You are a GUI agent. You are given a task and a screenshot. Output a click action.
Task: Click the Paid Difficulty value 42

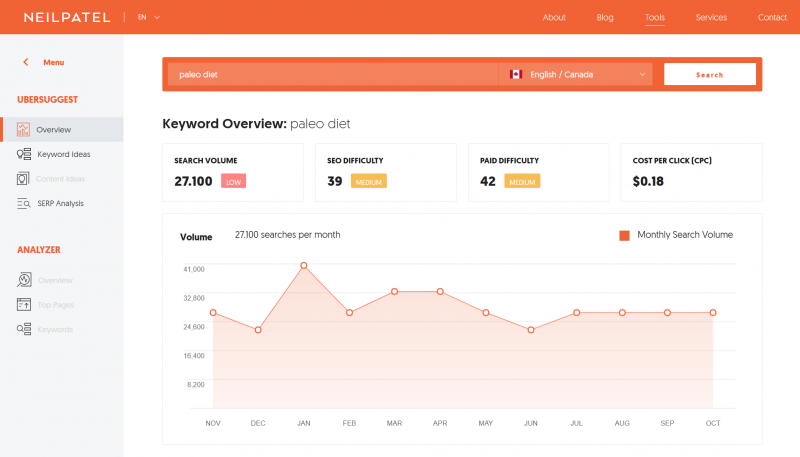(488, 181)
